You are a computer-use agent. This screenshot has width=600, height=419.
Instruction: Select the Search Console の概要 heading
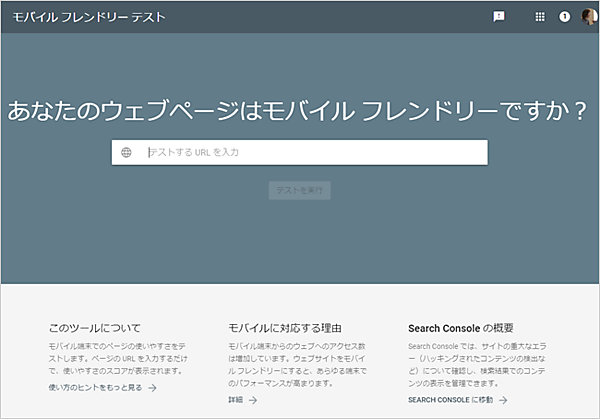coord(461,327)
